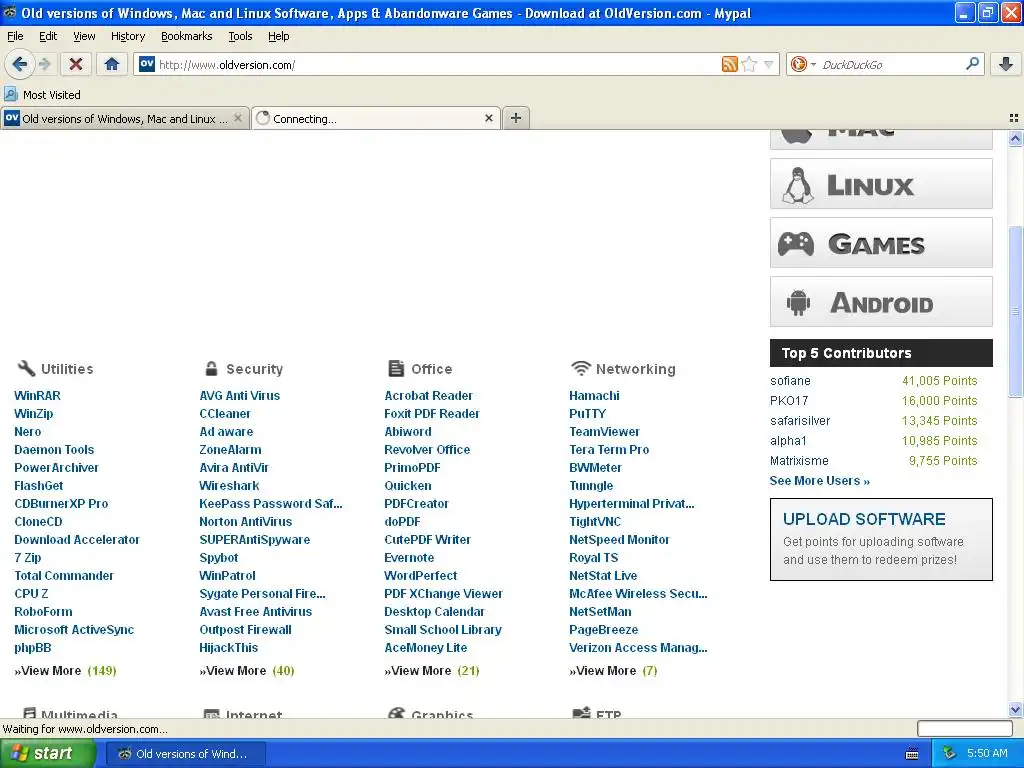Go back with the Back arrow button

coord(20,64)
